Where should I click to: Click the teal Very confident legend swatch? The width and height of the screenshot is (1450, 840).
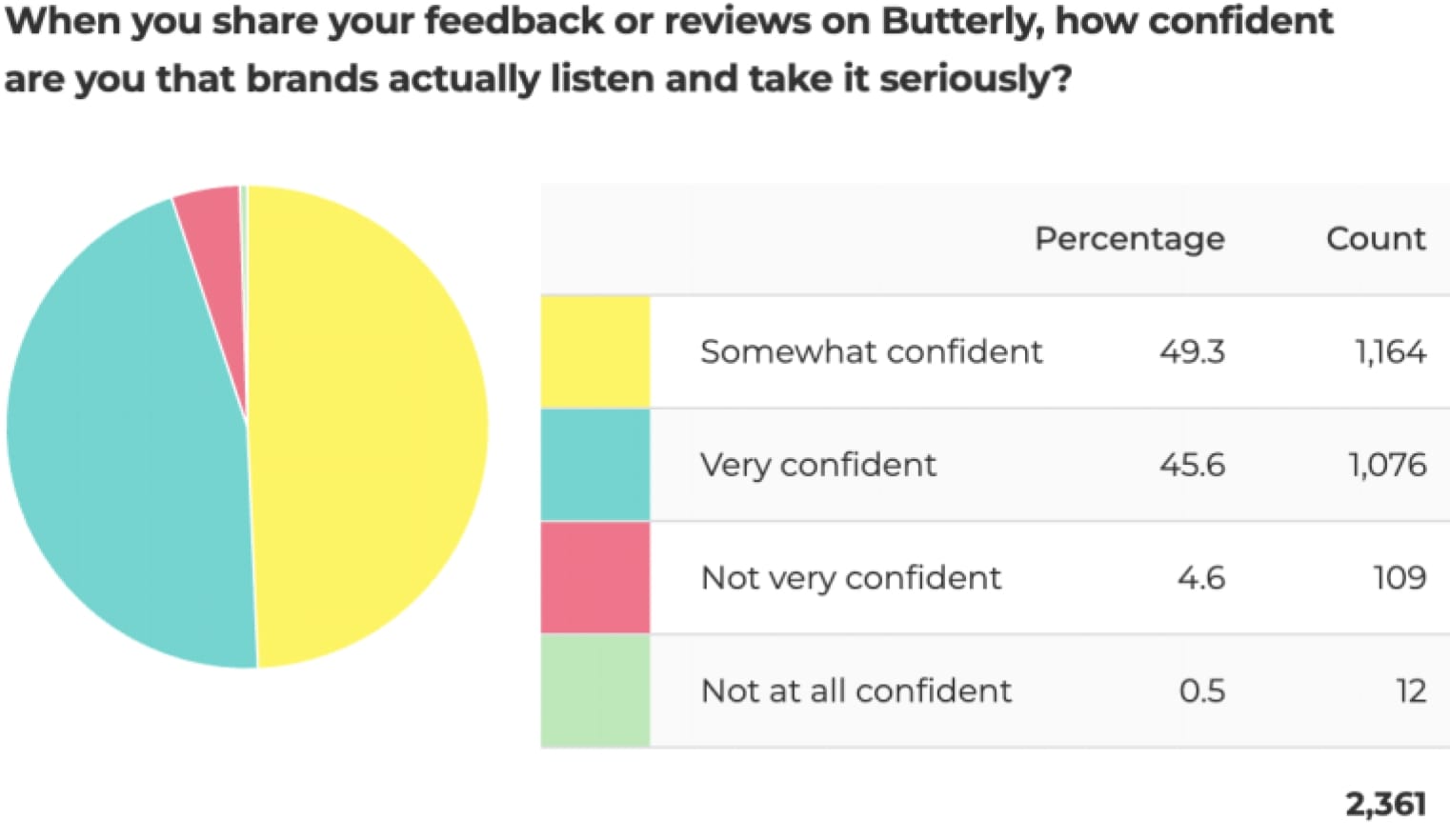click(x=595, y=465)
